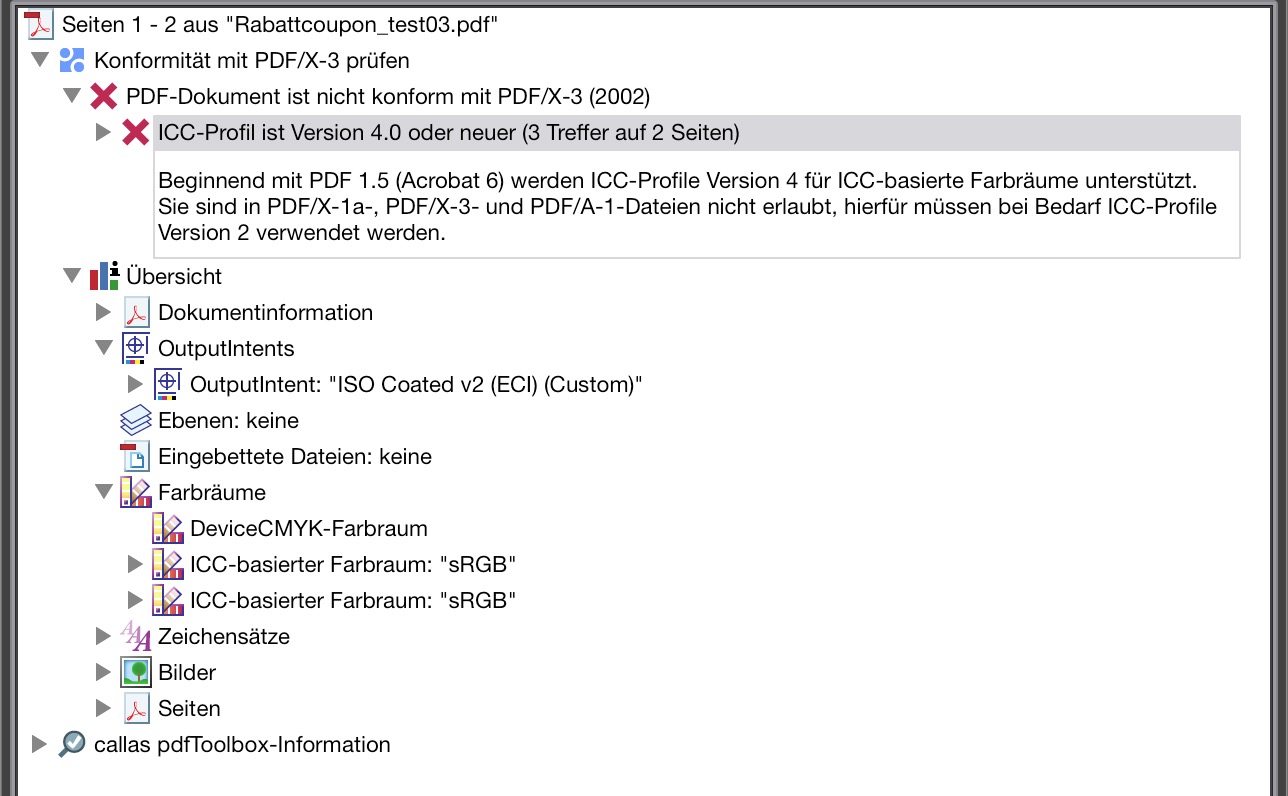Image resolution: width=1288 pixels, height=796 pixels.
Task: Select the "ISO Coated v2 (ECI) (Custom)" OutputIntent entry
Action: point(415,385)
